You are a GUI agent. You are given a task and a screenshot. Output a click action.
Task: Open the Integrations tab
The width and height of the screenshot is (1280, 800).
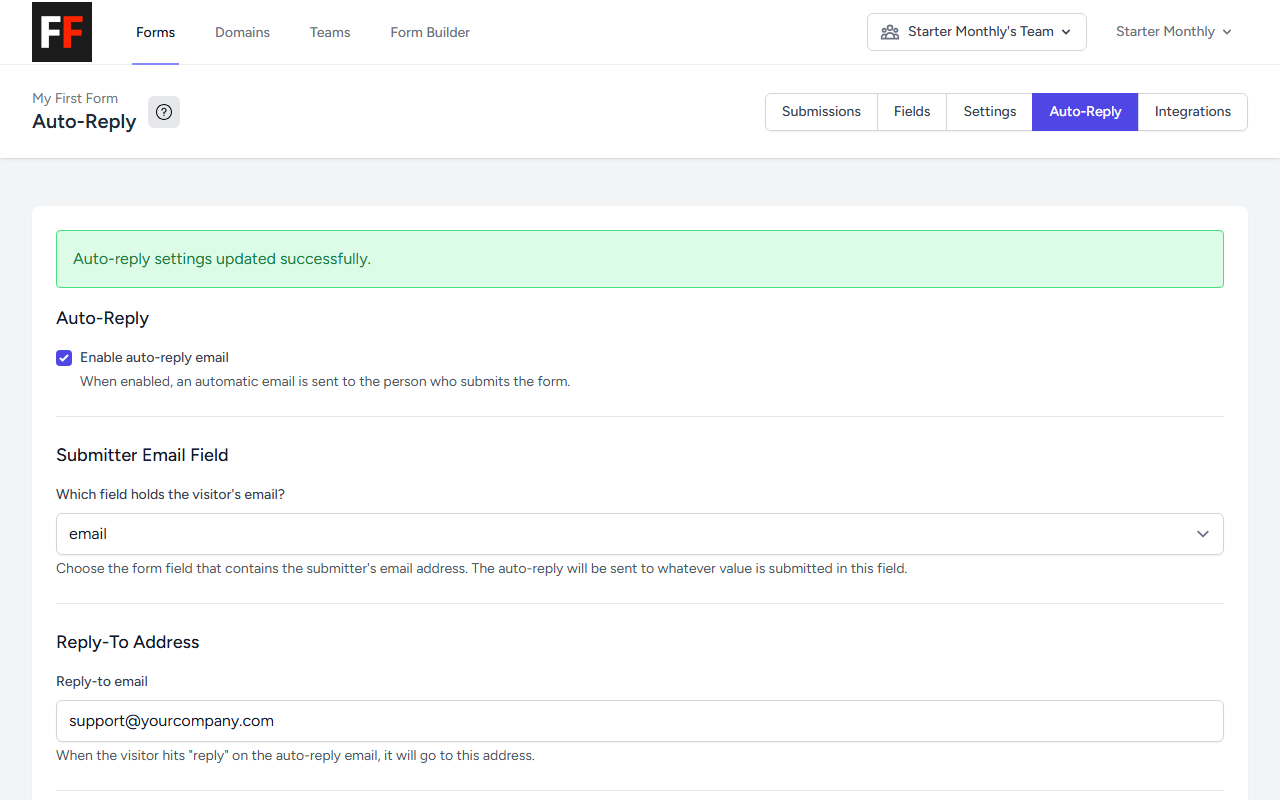coord(1193,112)
